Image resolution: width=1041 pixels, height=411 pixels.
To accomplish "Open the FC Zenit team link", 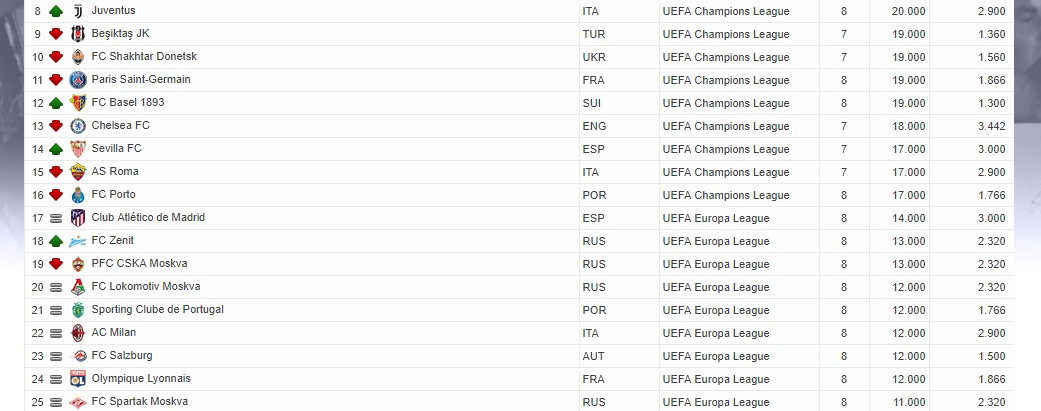I will pyautogui.click(x=112, y=240).
